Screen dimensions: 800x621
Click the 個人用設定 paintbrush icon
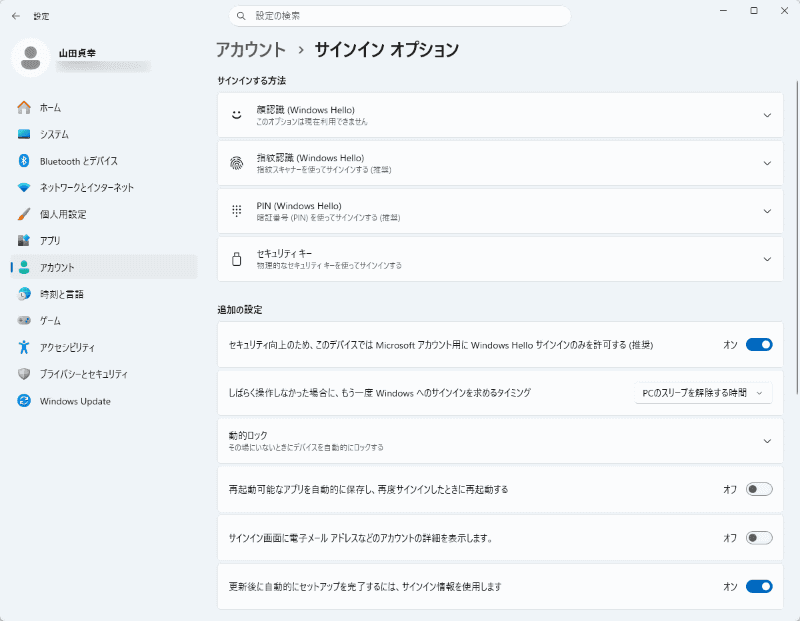click(24, 214)
